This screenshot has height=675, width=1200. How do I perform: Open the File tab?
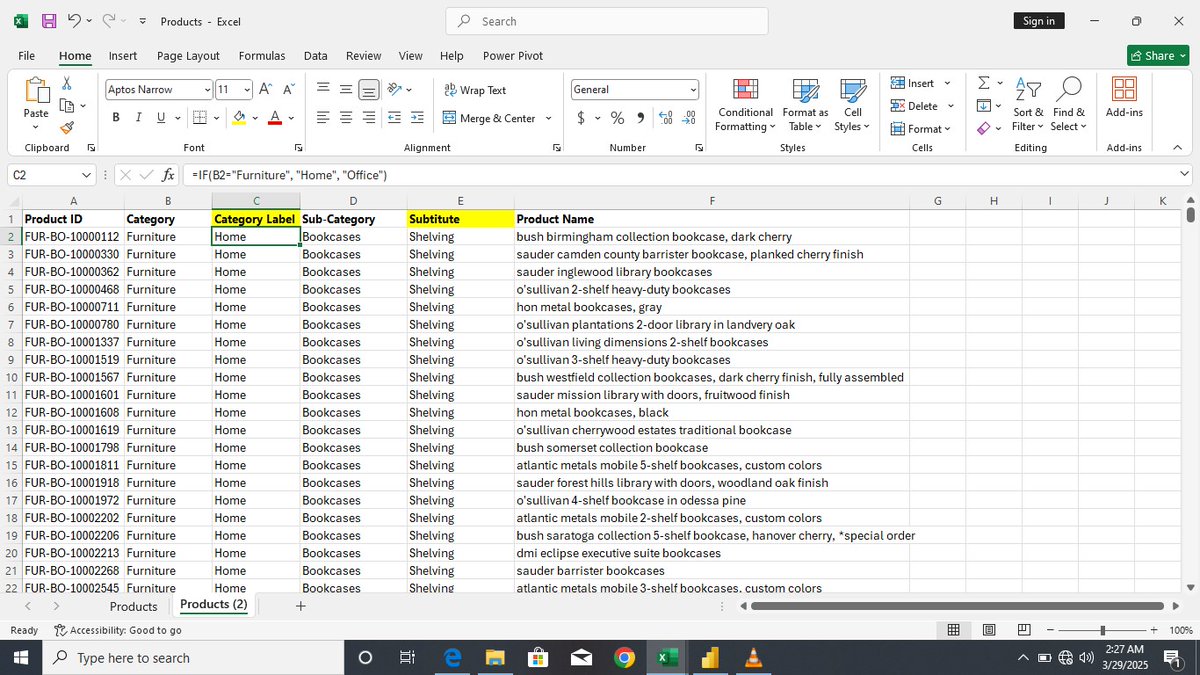click(27, 56)
